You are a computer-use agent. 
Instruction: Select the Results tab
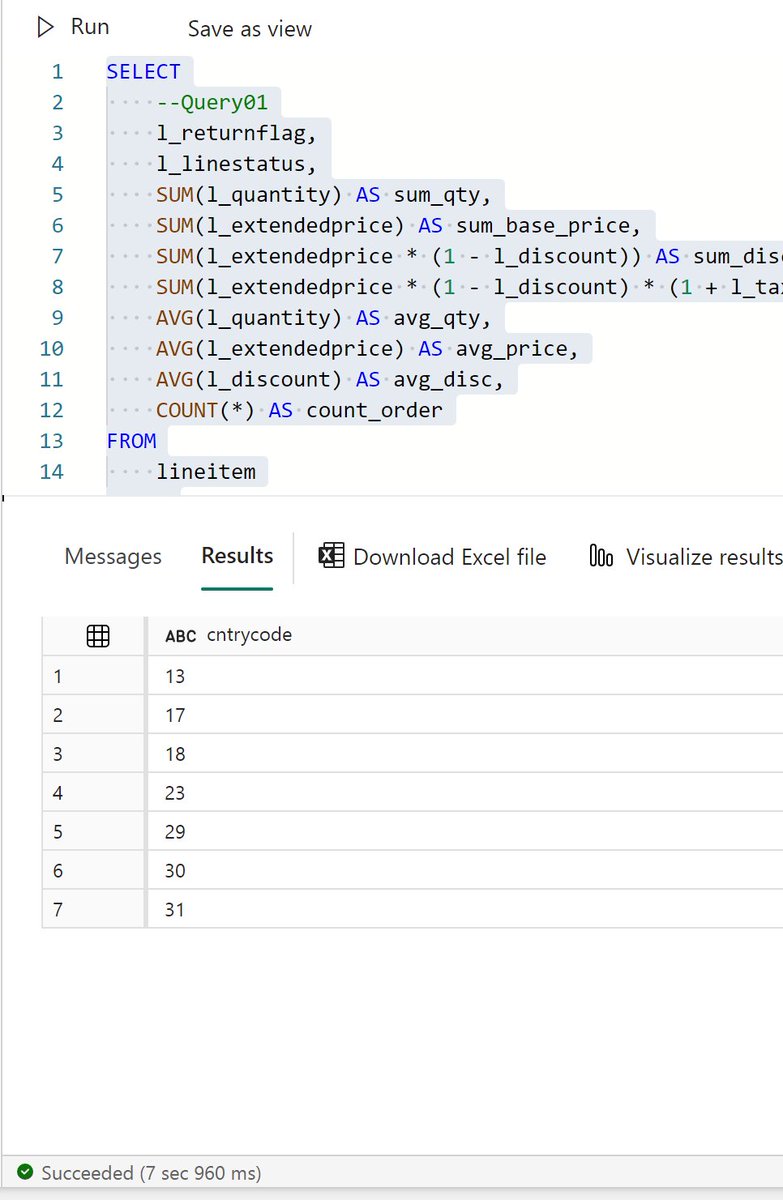[237, 556]
